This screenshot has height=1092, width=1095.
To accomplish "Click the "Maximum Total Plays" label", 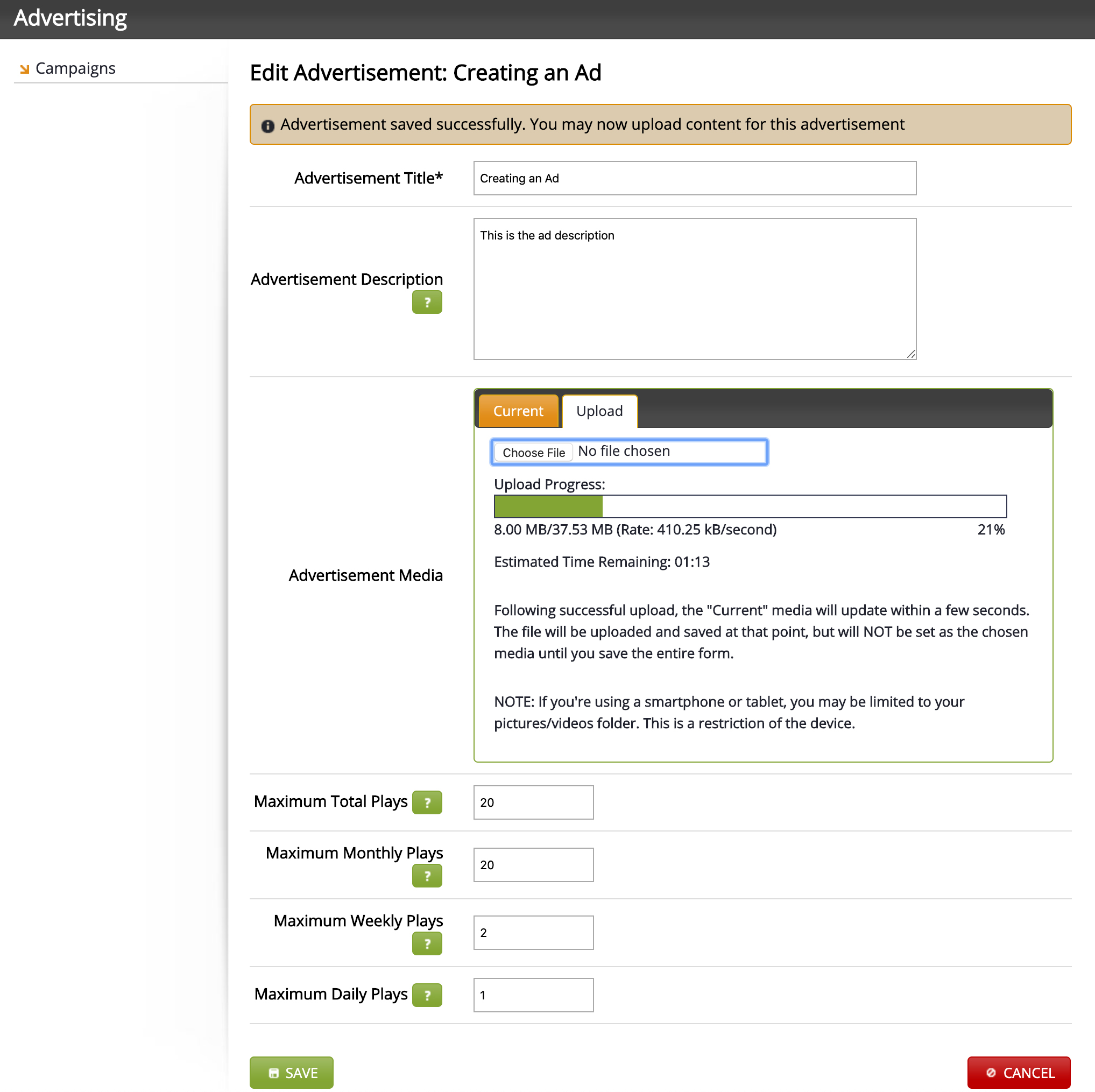I will click(330, 801).
